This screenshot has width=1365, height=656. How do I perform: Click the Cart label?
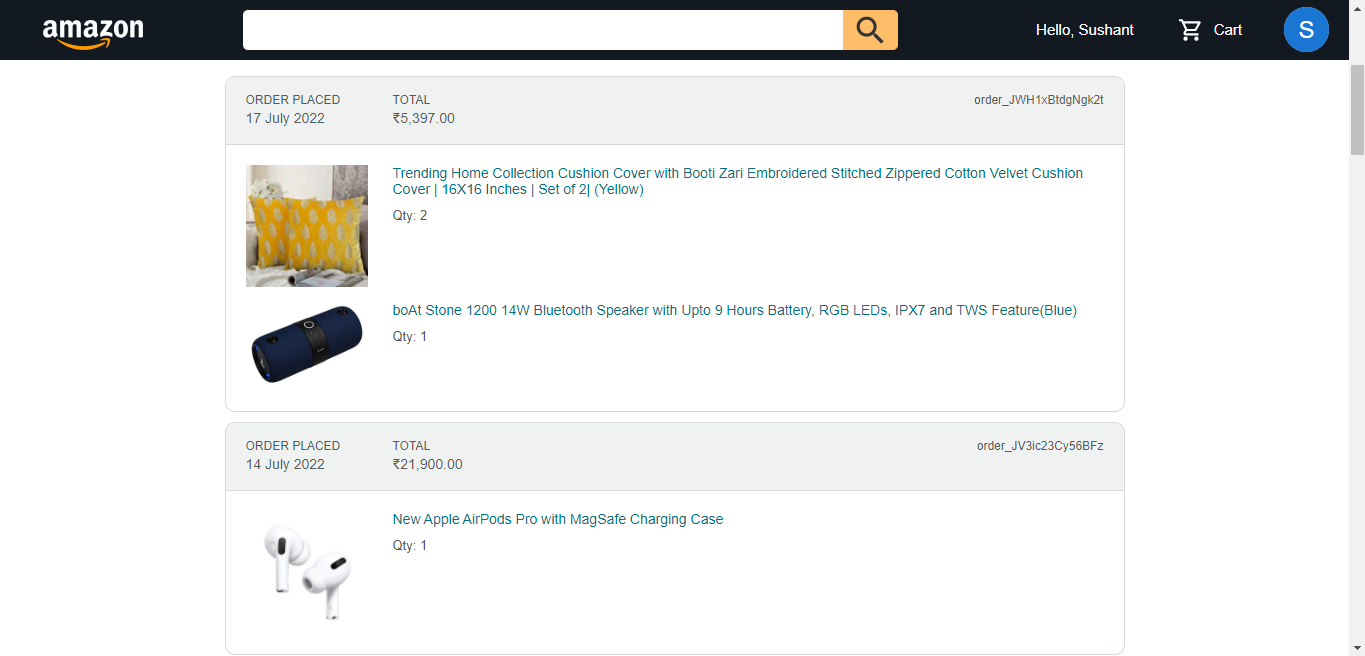coord(1228,30)
